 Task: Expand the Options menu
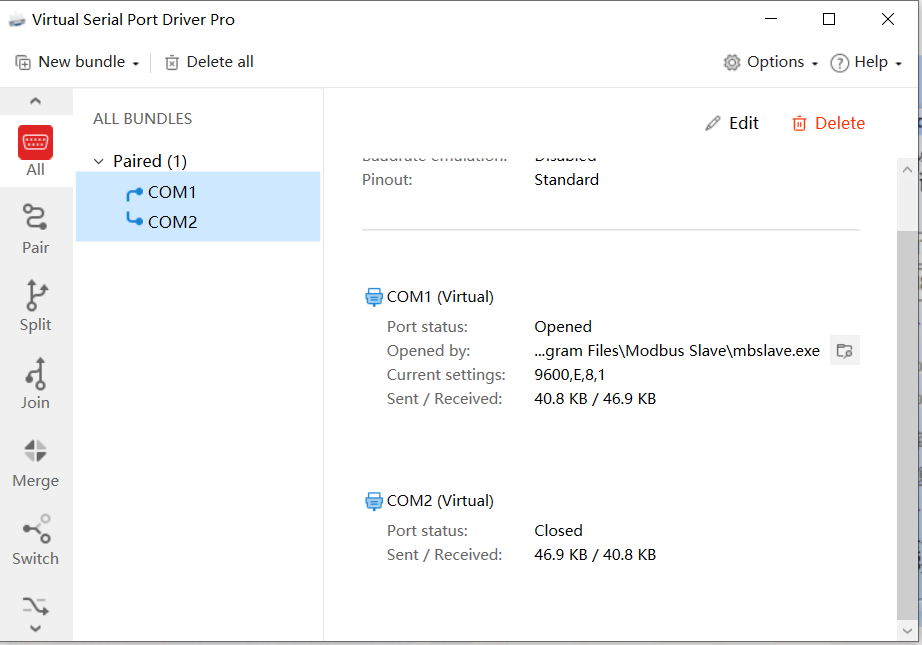click(771, 62)
